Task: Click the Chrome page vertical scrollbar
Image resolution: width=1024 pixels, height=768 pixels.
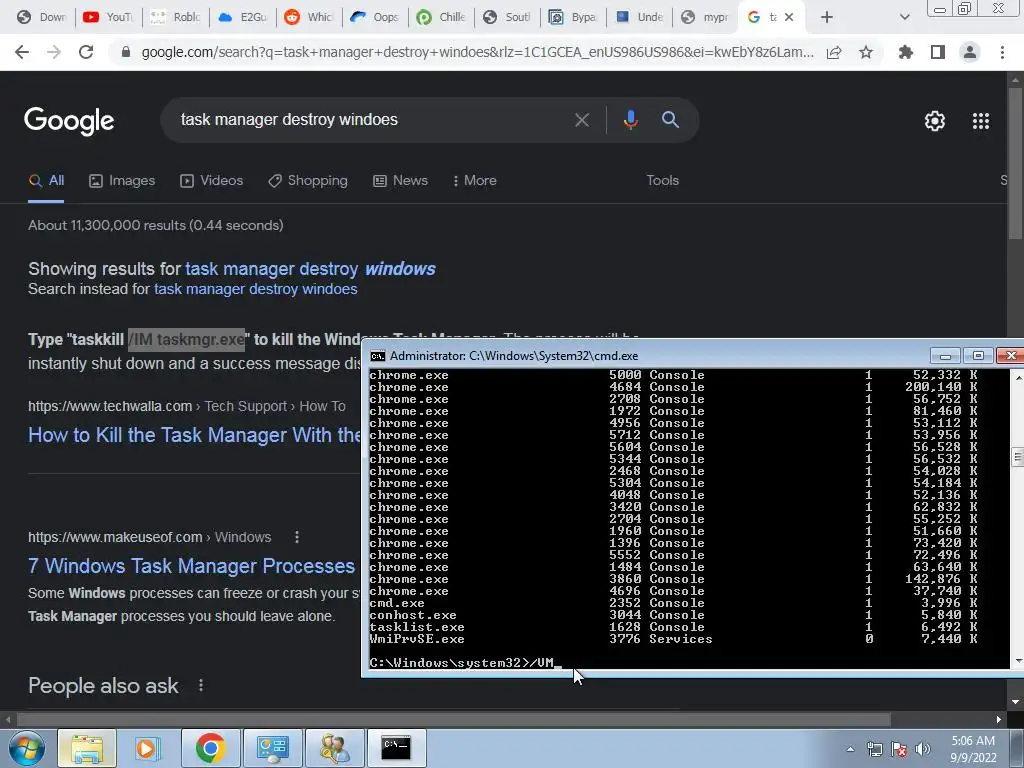Action: pos(1015,163)
